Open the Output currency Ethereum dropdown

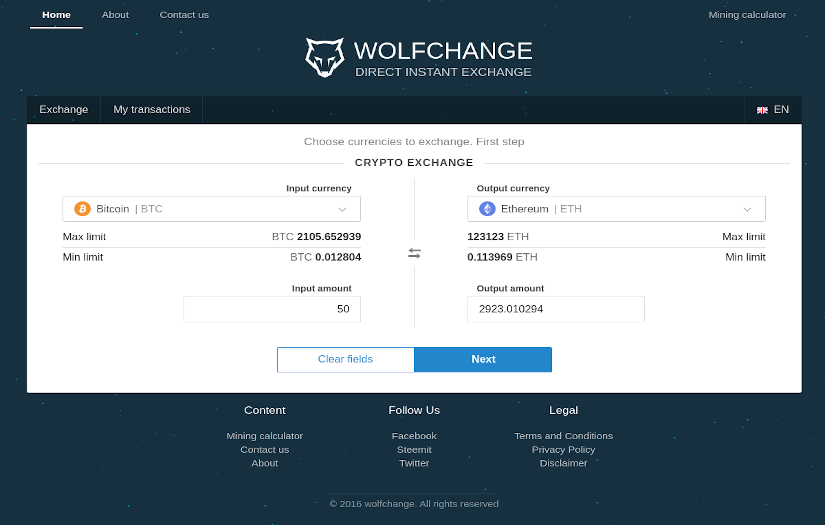tap(616, 209)
